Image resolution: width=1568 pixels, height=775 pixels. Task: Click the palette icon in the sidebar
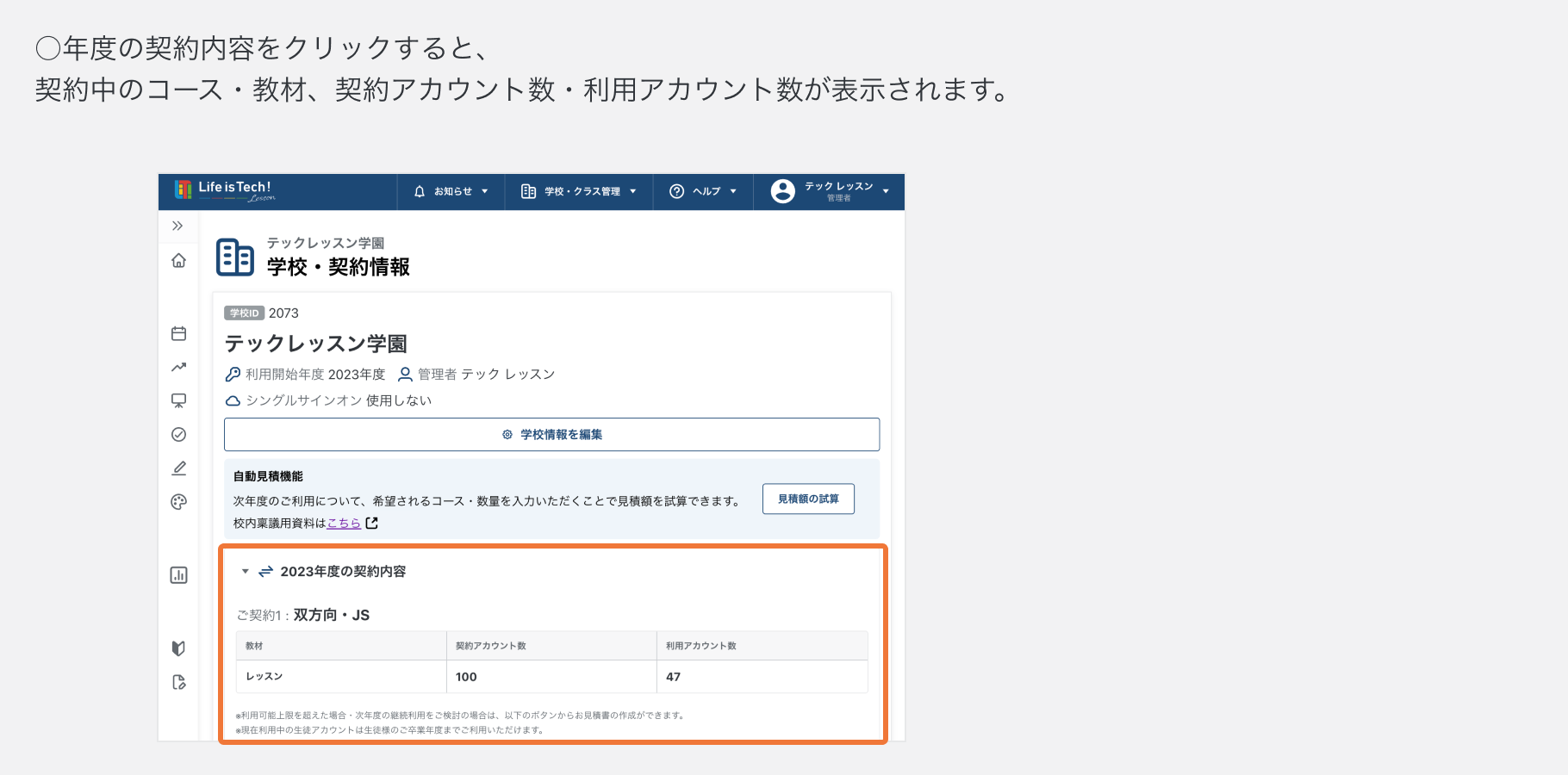[178, 501]
